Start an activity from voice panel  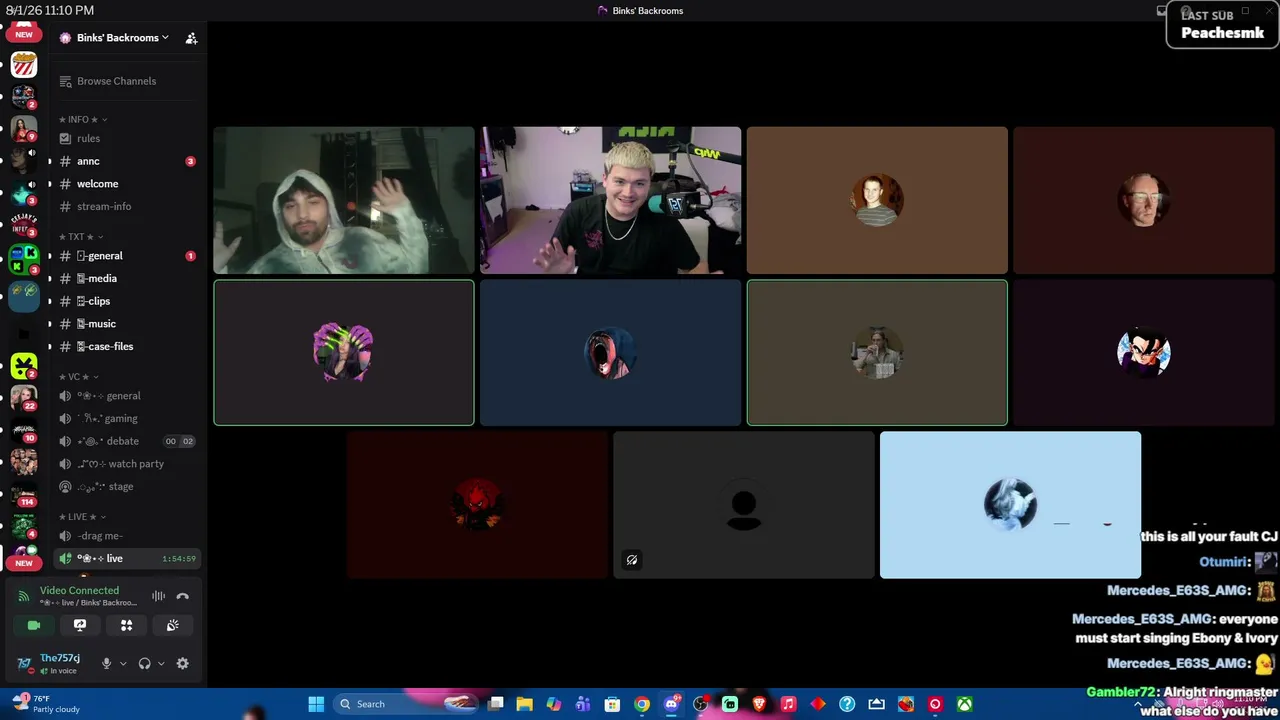pyautogui.click(x=126, y=625)
